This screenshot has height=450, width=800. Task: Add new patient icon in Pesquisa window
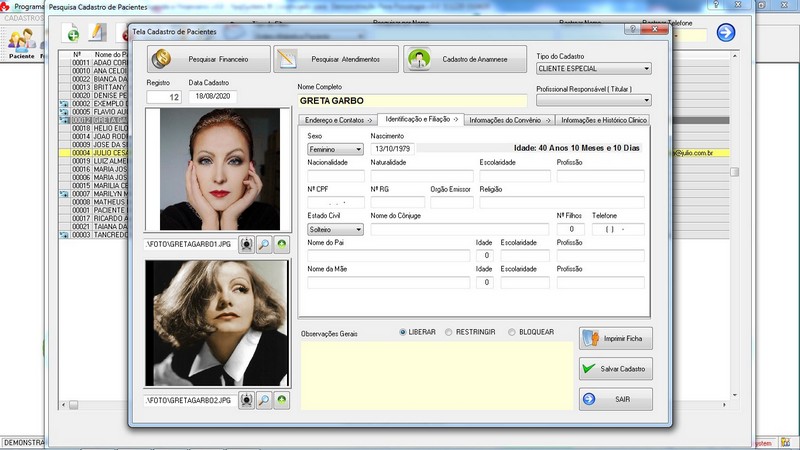(x=71, y=33)
